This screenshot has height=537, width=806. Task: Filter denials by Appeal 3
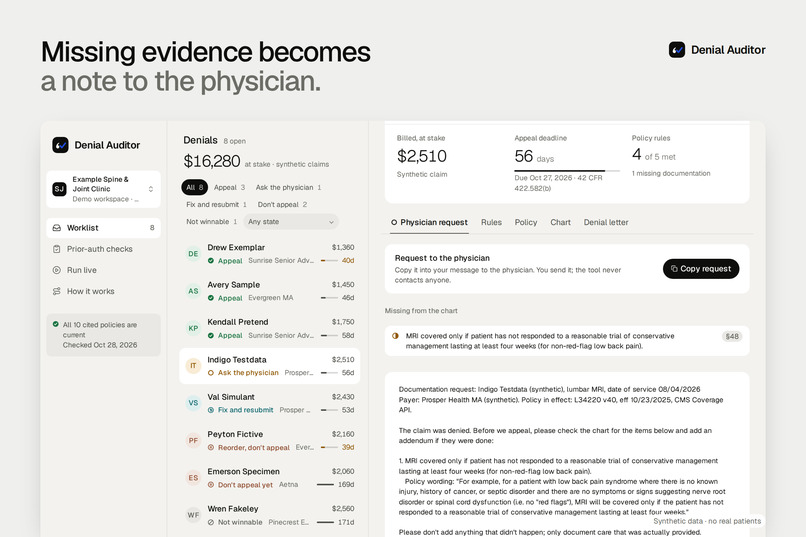tap(229, 188)
